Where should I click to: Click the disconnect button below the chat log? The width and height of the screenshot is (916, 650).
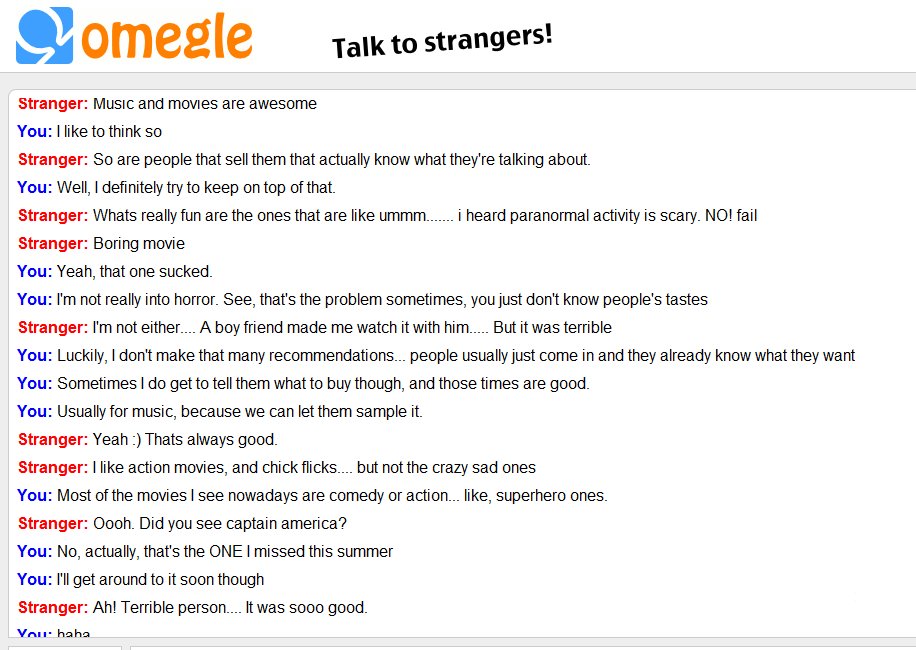click(65, 648)
